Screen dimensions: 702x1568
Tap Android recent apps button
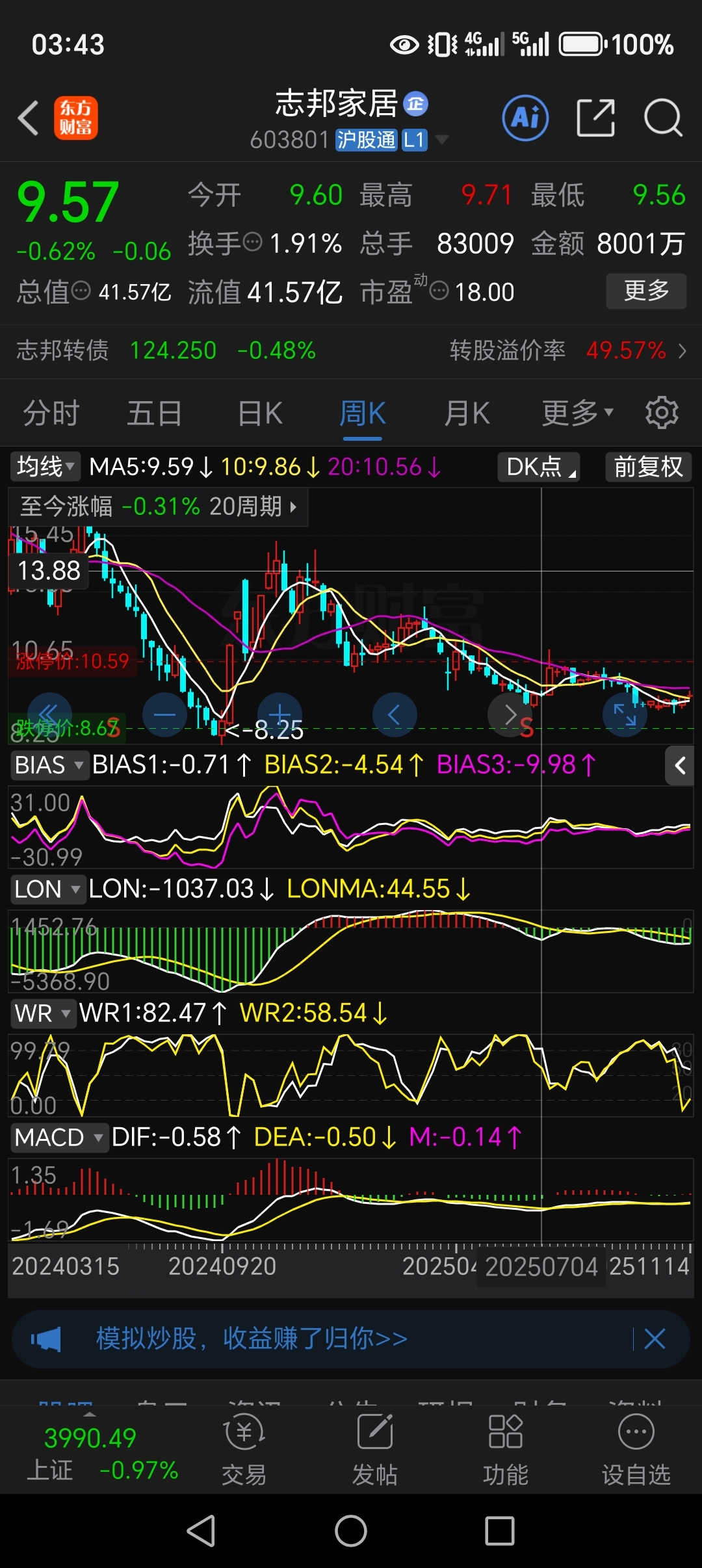[x=500, y=1531]
